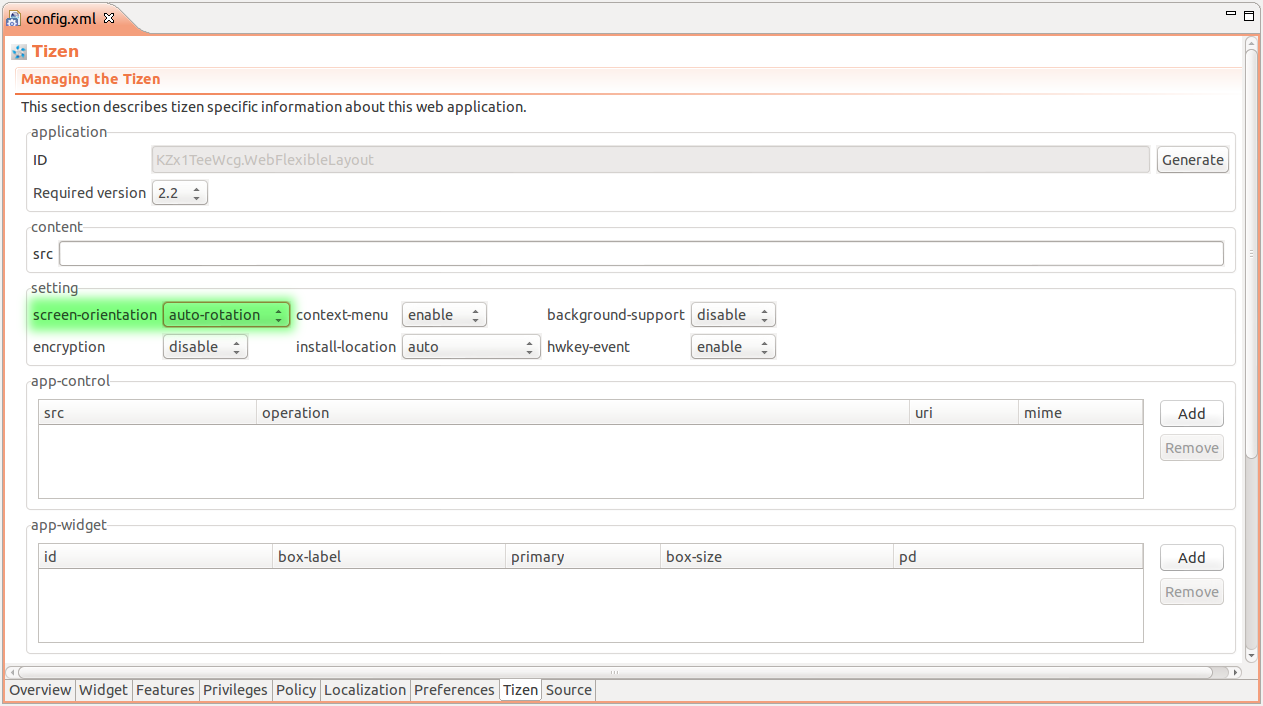Screen dimensions: 1263x706
Task: Maximize the editor panel
Action: tap(1248, 16)
